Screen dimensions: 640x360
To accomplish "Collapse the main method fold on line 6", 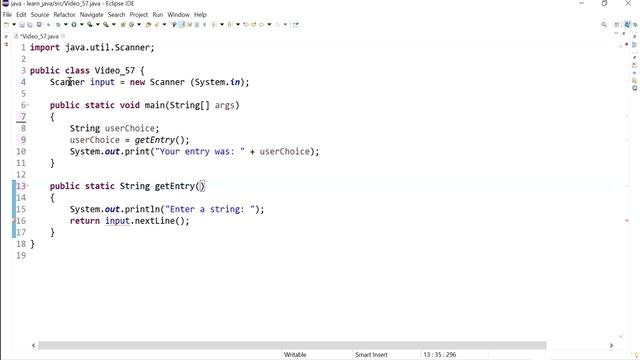I will (28, 105).
